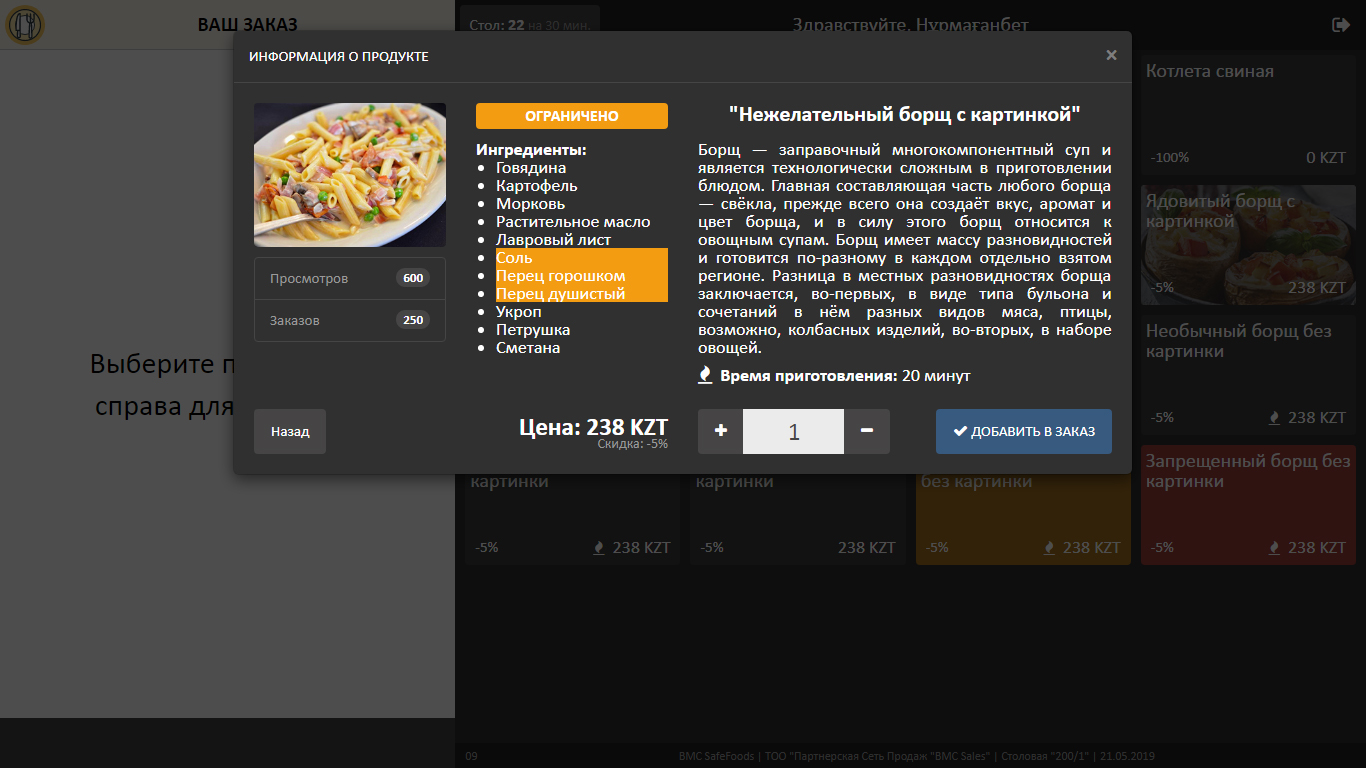The width and height of the screenshot is (1366, 768).
Task: Click the orange ОГРАНИЧЕНО status badge
Action: pyautogui.click(x=571, y=116)
